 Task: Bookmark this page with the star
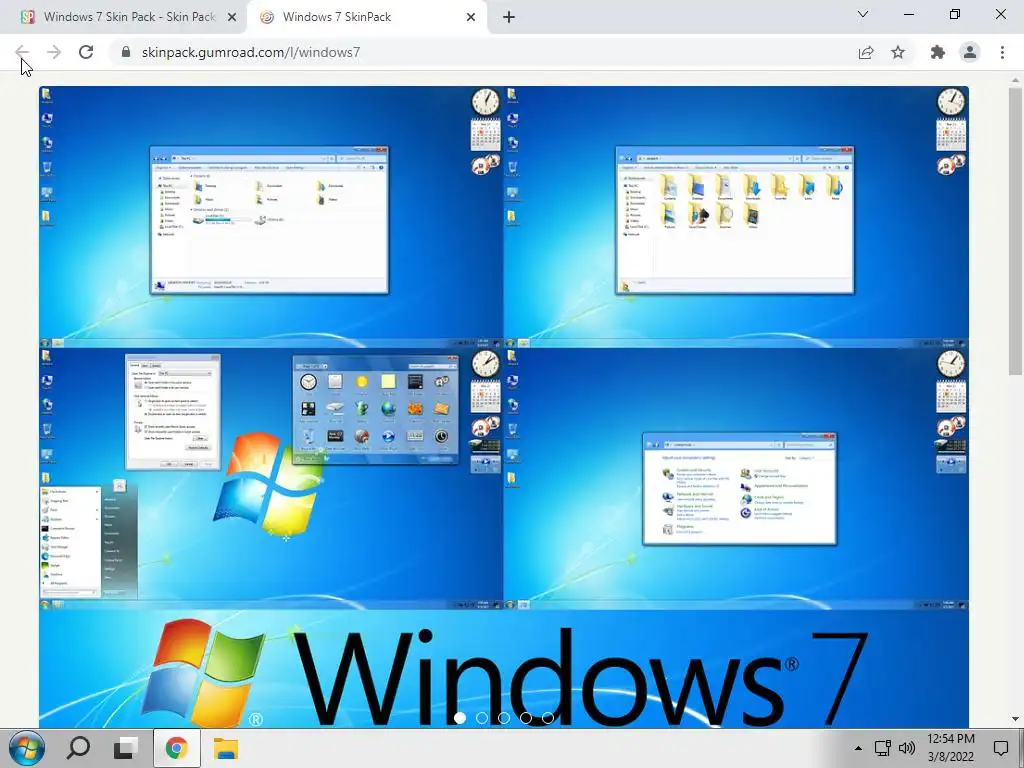(898, 52)
